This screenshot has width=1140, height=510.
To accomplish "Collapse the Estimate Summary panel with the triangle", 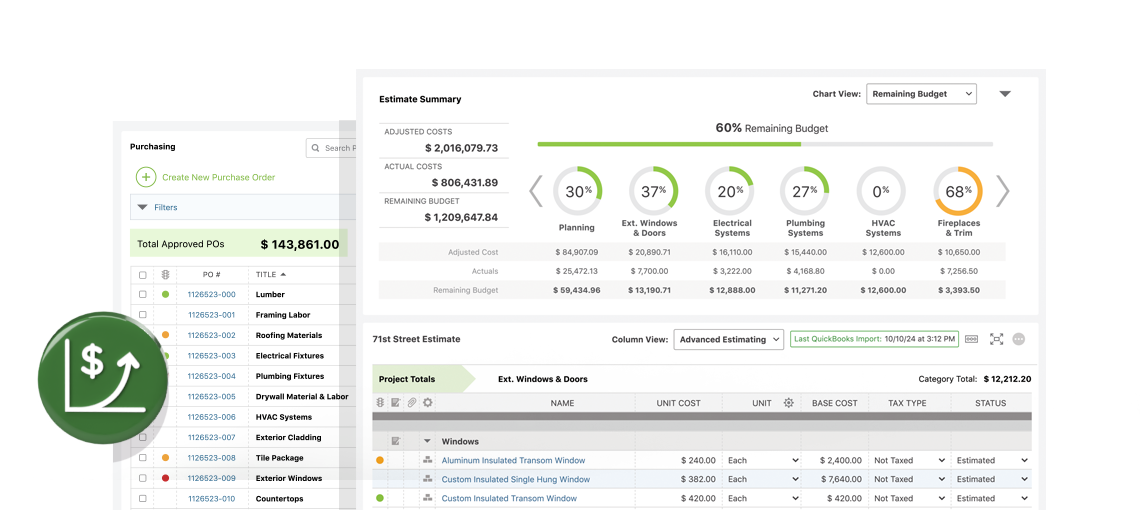I will tap(1005, 94).
